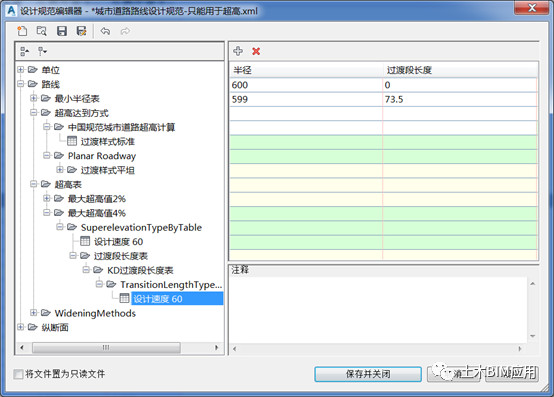Select 最大超高值2% tree item
The height and width of the screenshot is (397, 554).
click(97, 198)
